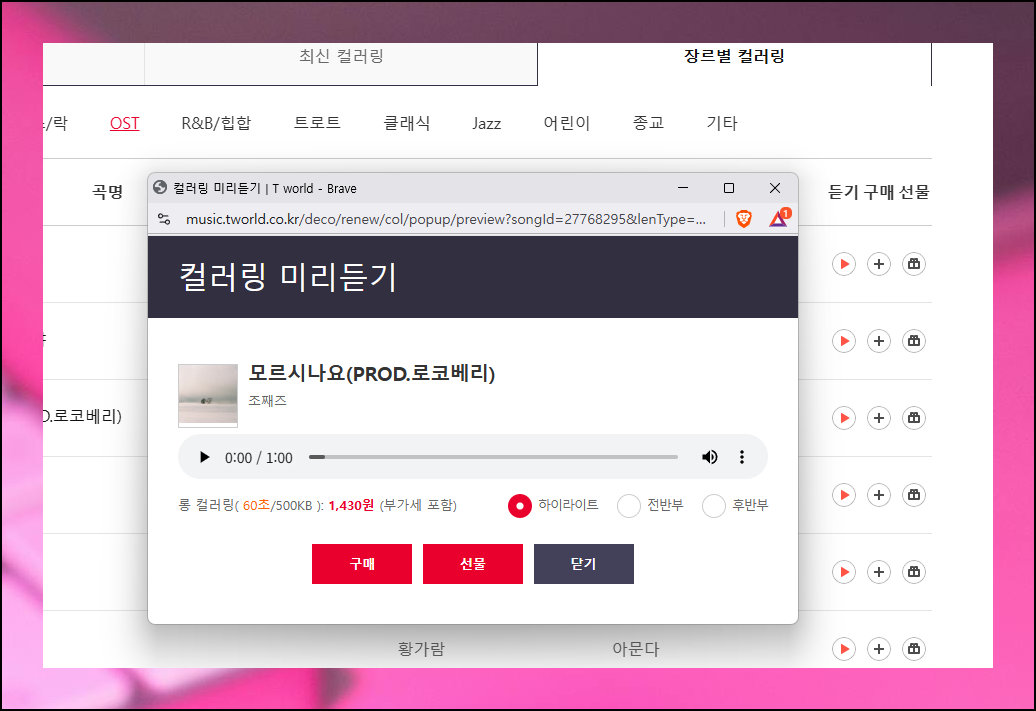Play the 로코베리 row on the page
The height and width of the screenshot is (711, 1036).
(844, 418)
